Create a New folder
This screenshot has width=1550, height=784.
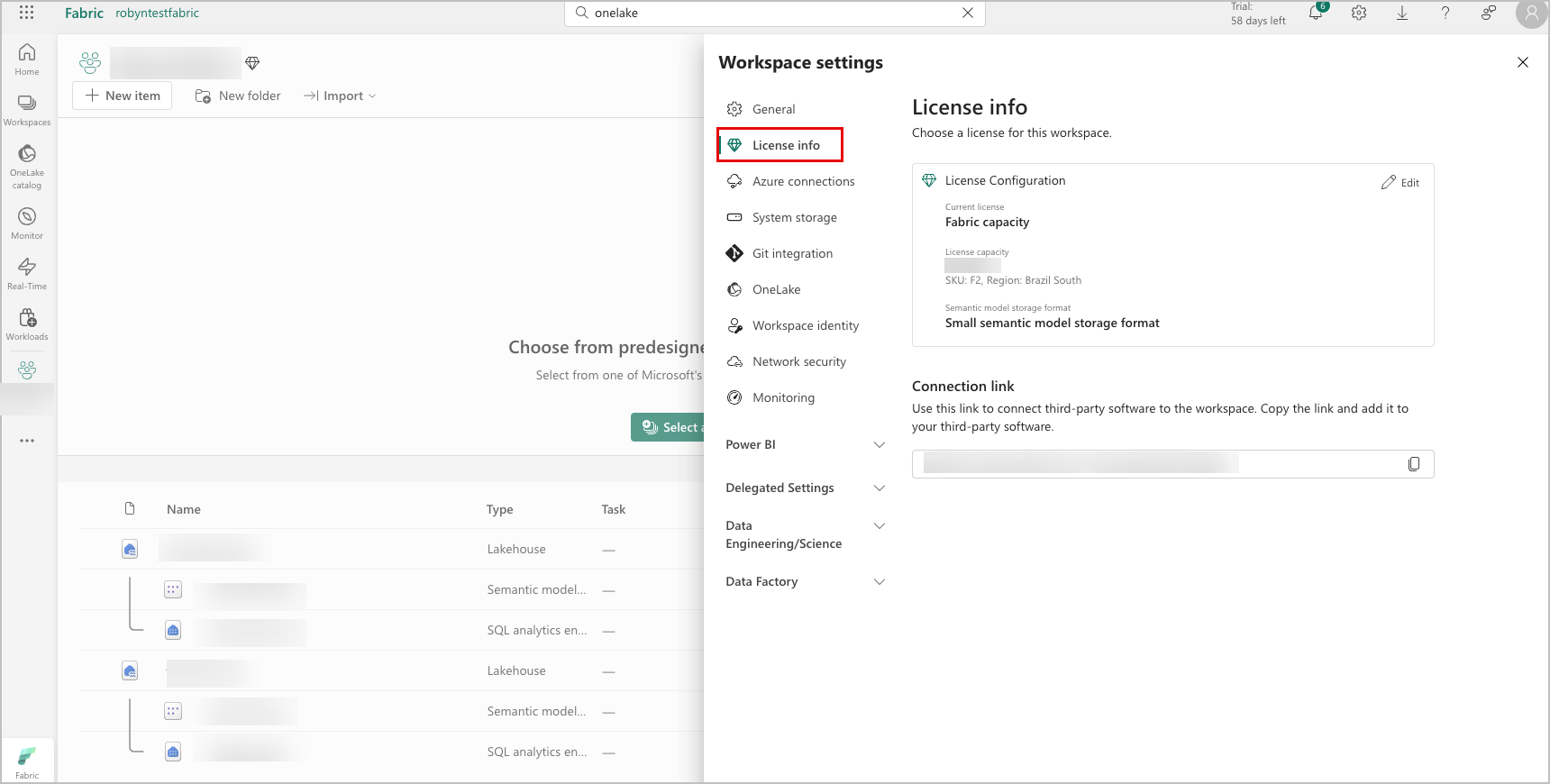(x=238, y=96)
